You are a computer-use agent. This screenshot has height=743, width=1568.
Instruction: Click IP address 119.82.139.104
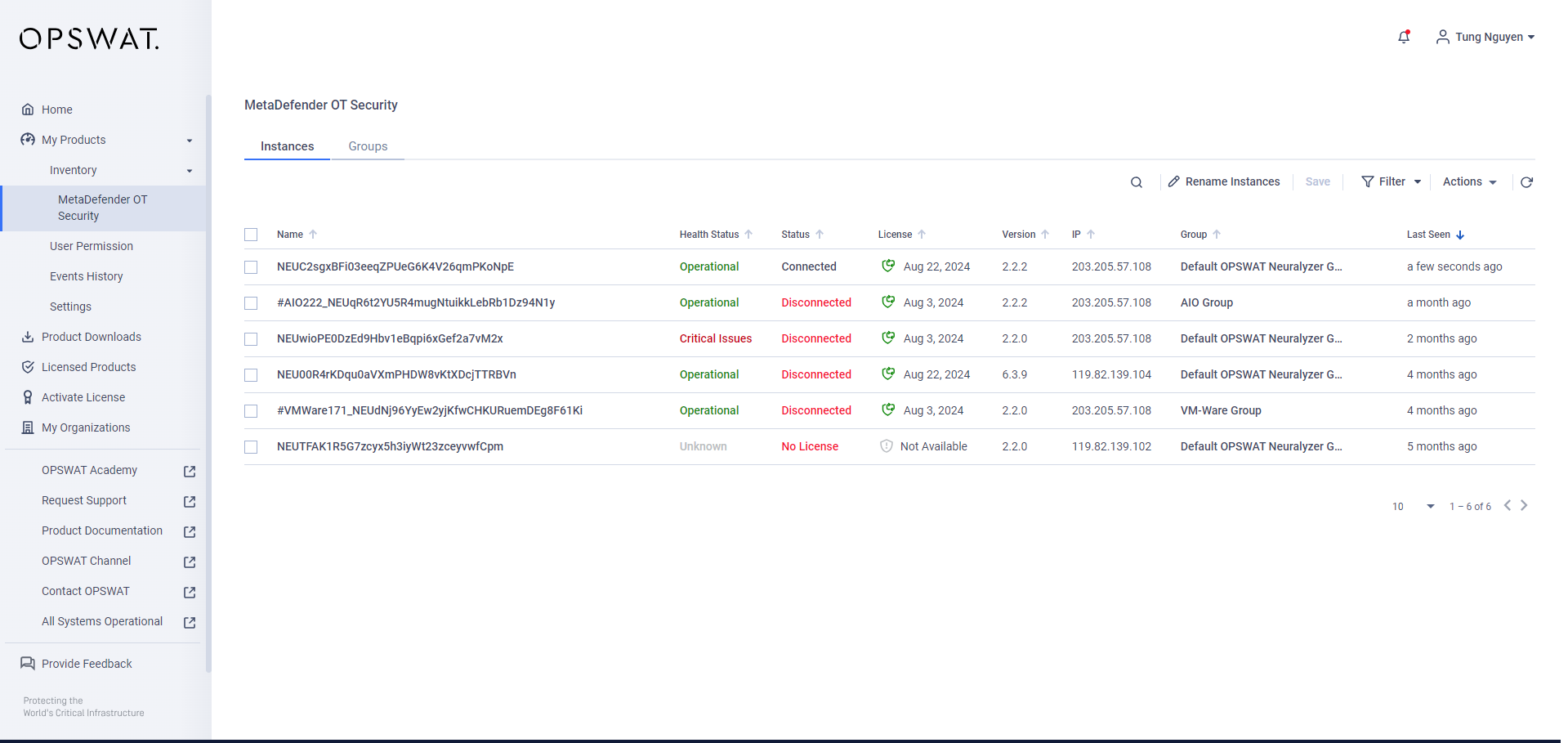(1111, 374)
